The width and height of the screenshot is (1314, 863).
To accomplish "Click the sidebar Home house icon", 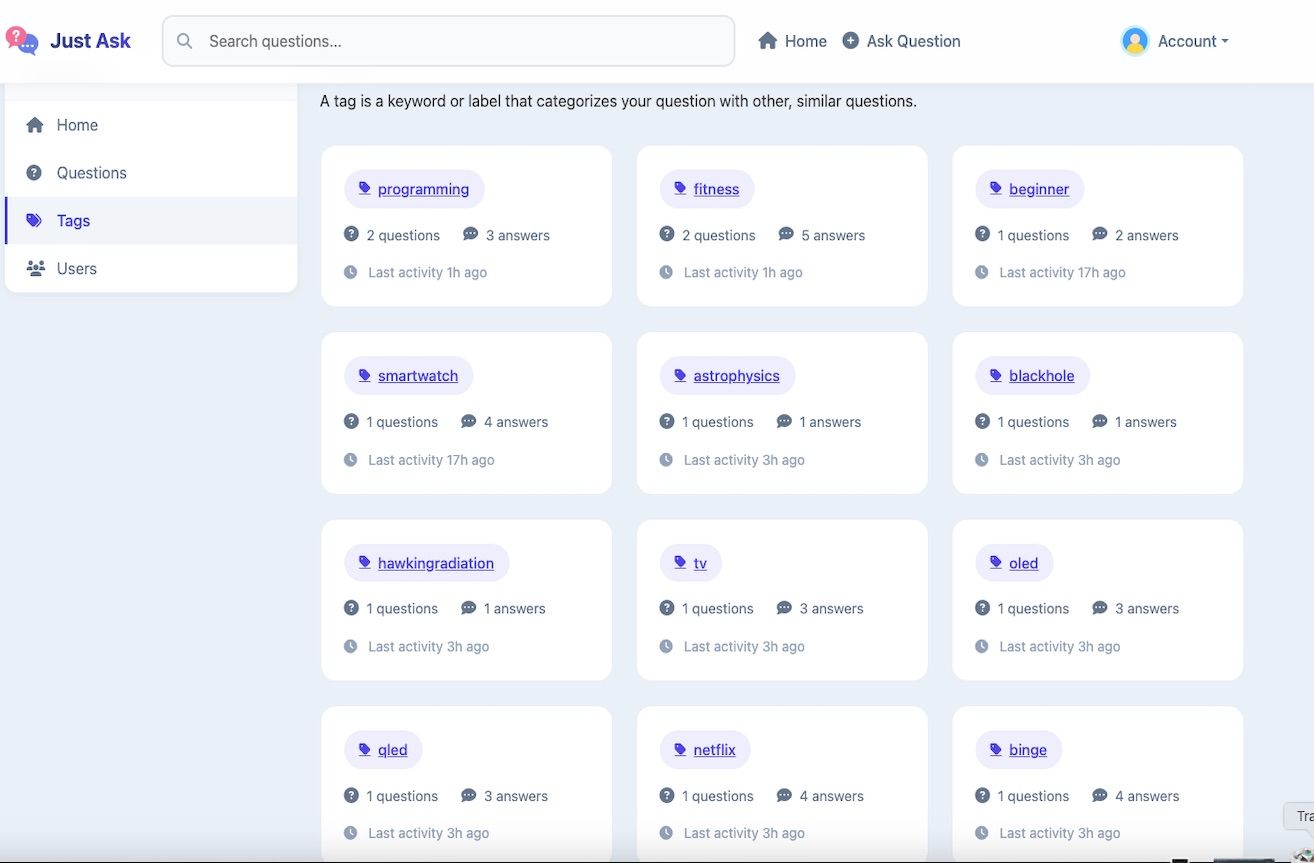I will pyautogui.click(x=35, y=125).
